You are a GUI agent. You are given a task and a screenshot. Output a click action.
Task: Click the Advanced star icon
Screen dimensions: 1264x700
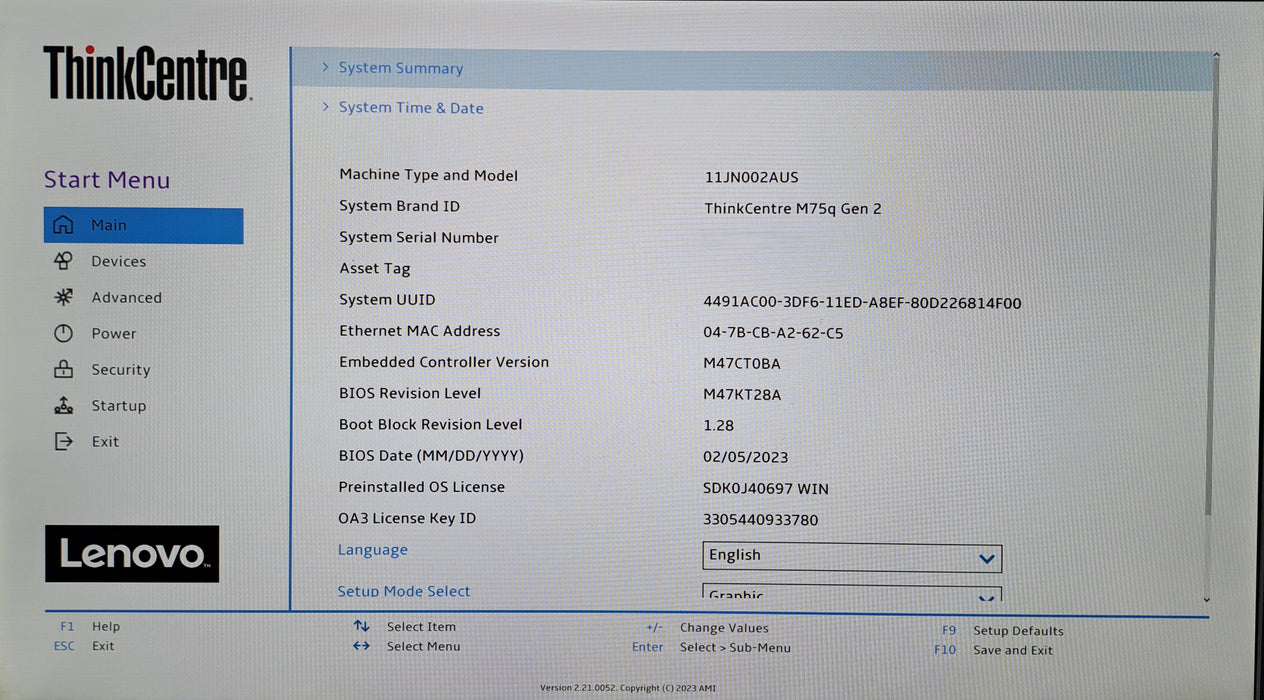(x=63, y=297)
